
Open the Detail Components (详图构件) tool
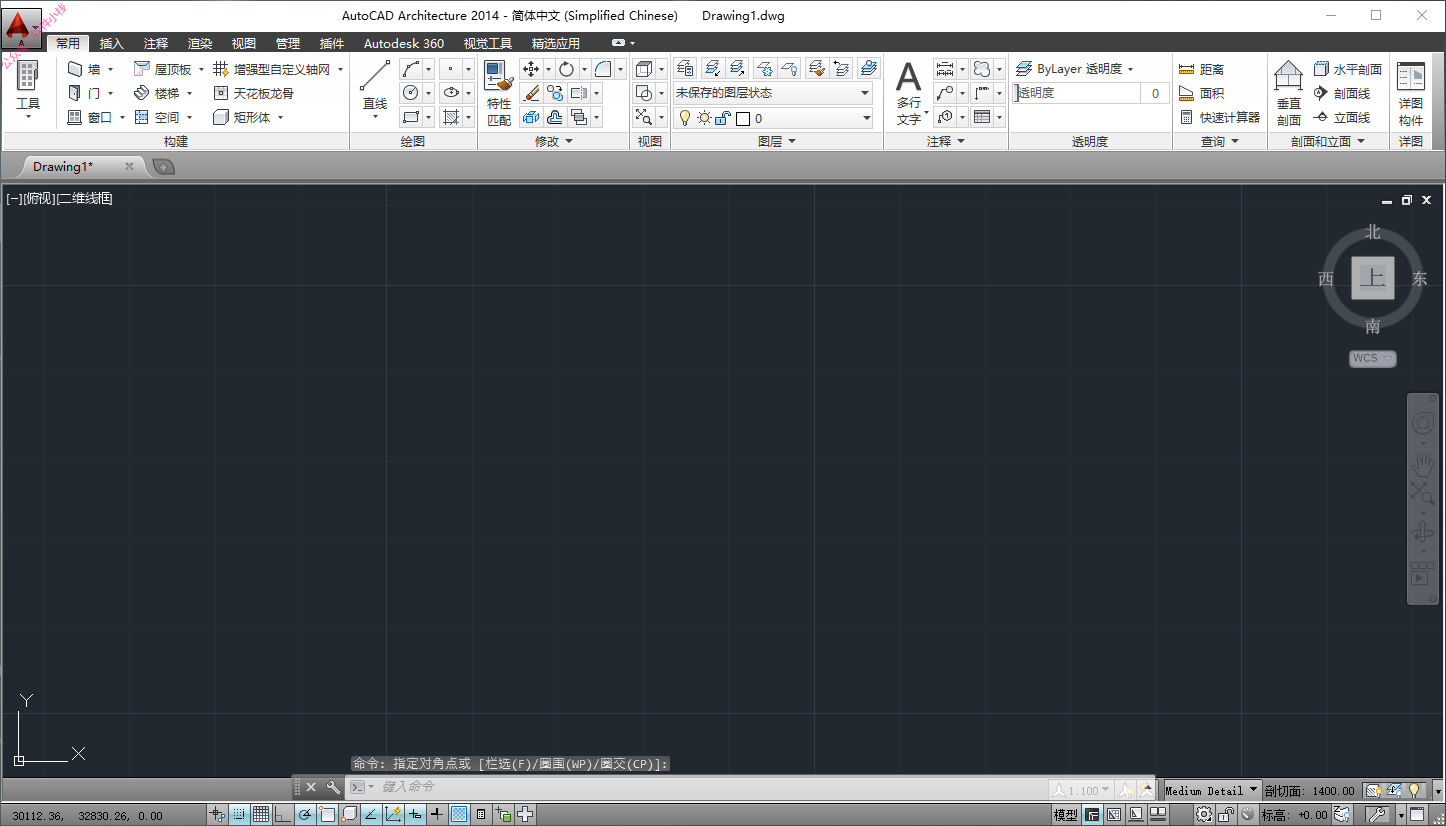1411,93
